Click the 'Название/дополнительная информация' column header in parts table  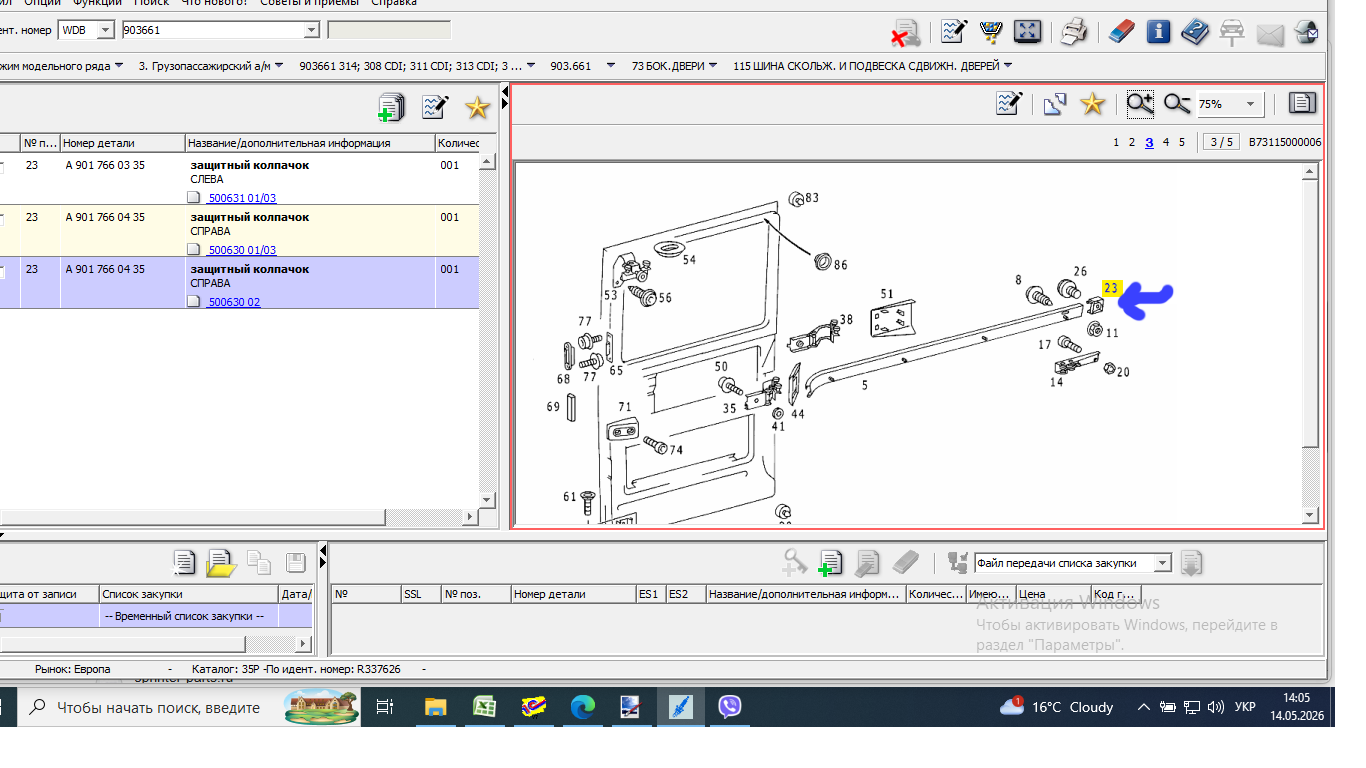311,143
